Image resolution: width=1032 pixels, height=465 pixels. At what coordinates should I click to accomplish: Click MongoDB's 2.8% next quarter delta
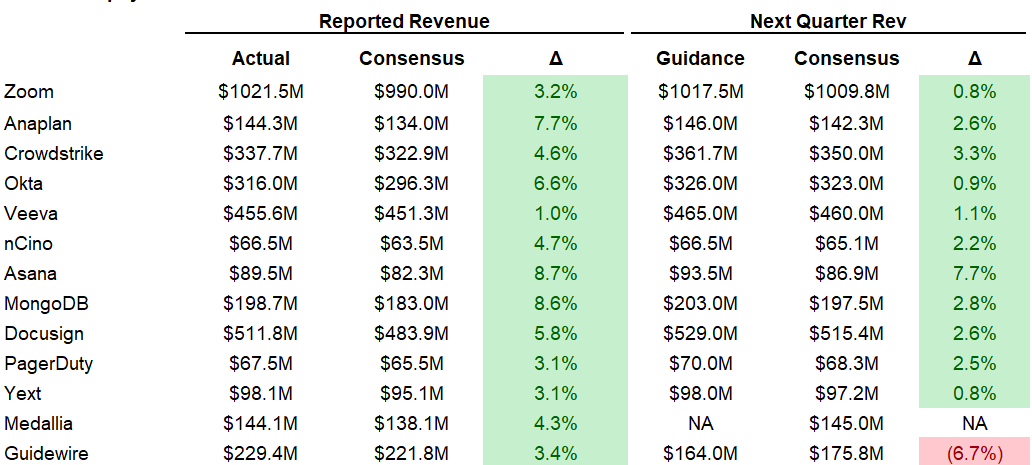pos(975,303)
